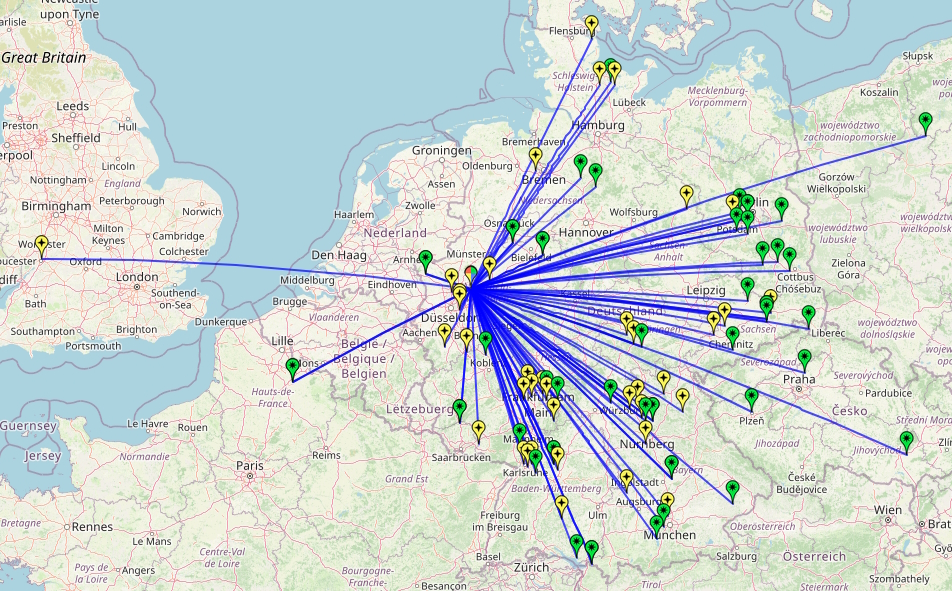Click the yellow marker northeast of Wolfsburg

pos(686,194)
